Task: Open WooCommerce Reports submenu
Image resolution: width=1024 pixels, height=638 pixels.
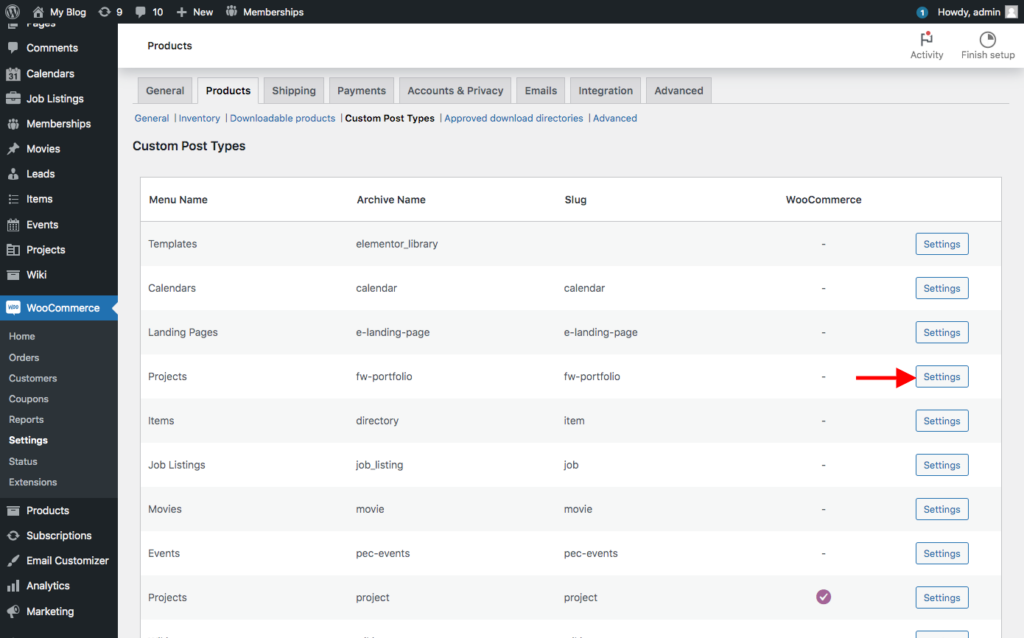Action: [x=26, y=420]
